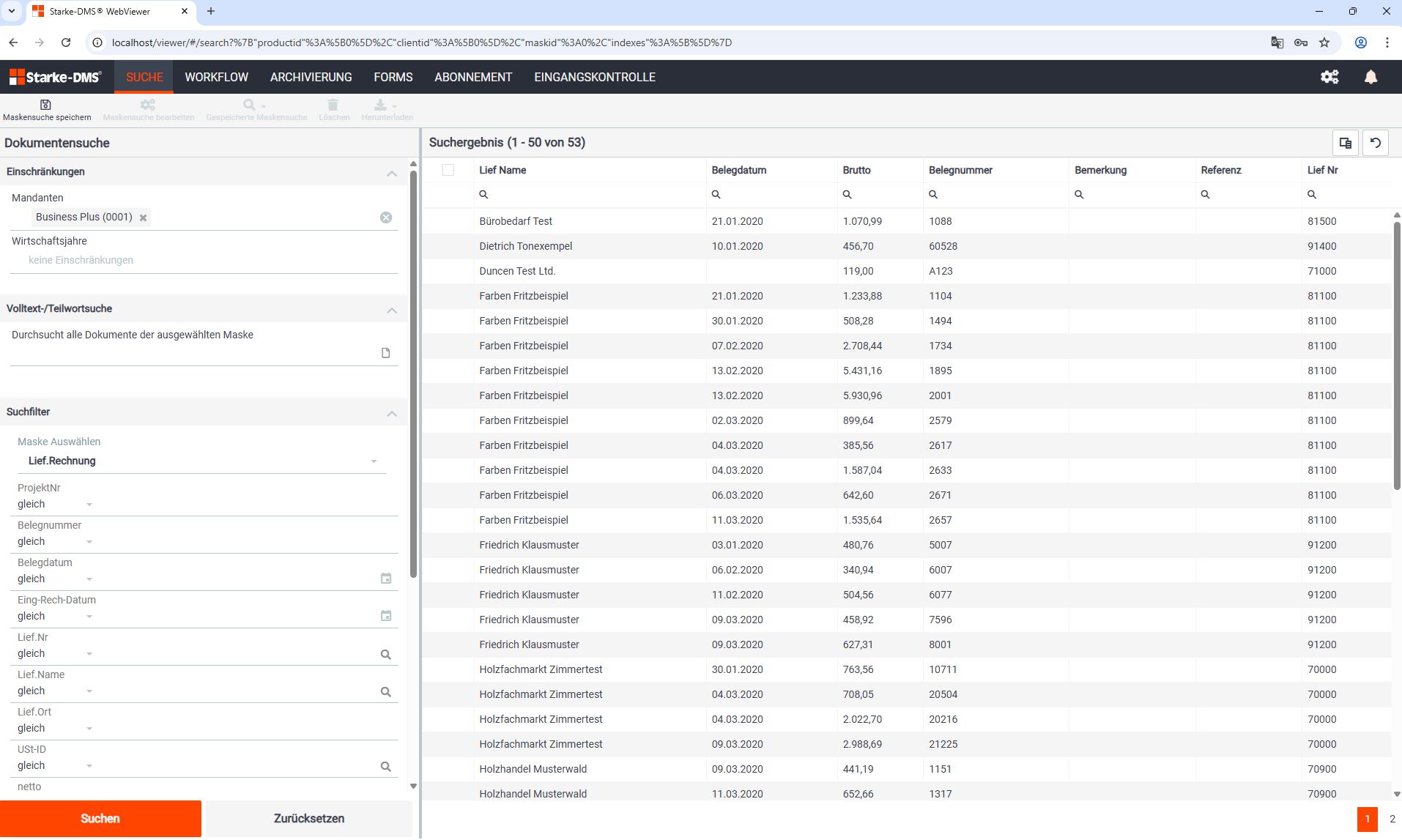Click the USt-ID lookup magnifier
The width and height of the screenshot is (1402, 840).
click(386, 767)
